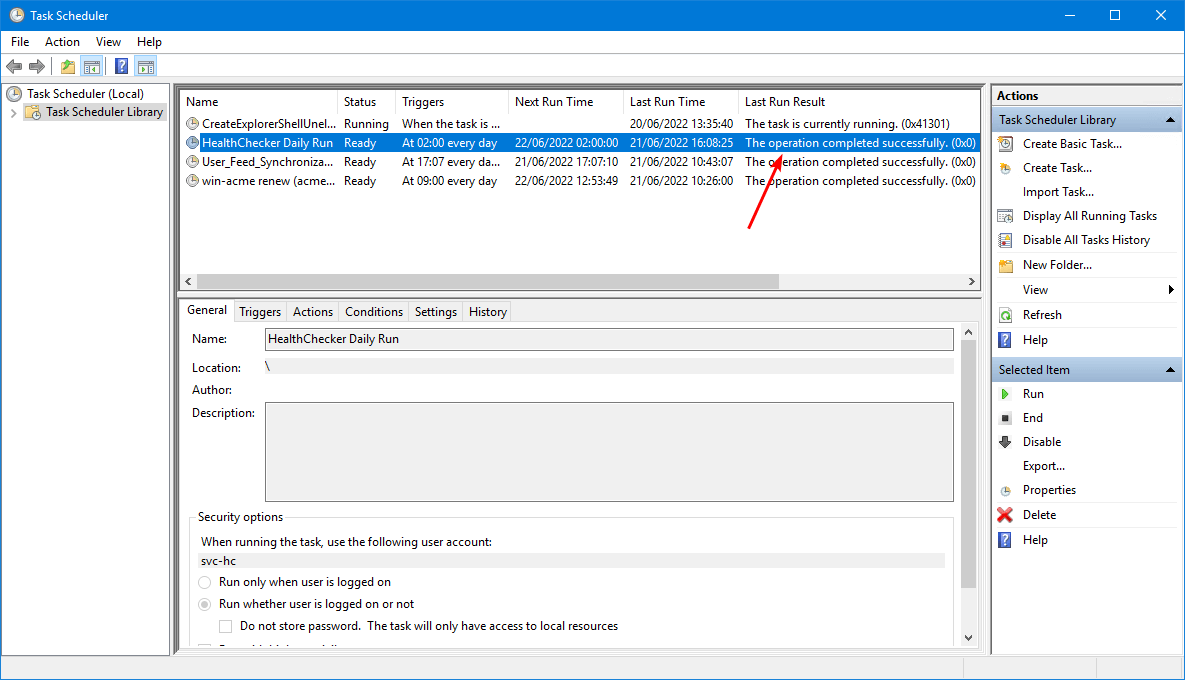
Task: Click the User_Feed_Synchroniza... task clock icon
Action: [193, 162]
